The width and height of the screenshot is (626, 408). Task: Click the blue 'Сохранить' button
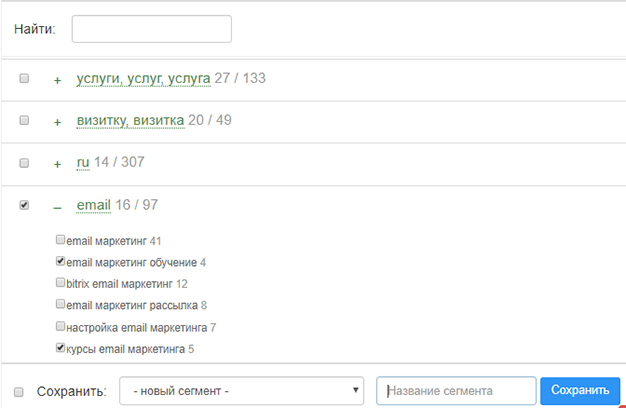click(x=580, y=391)
